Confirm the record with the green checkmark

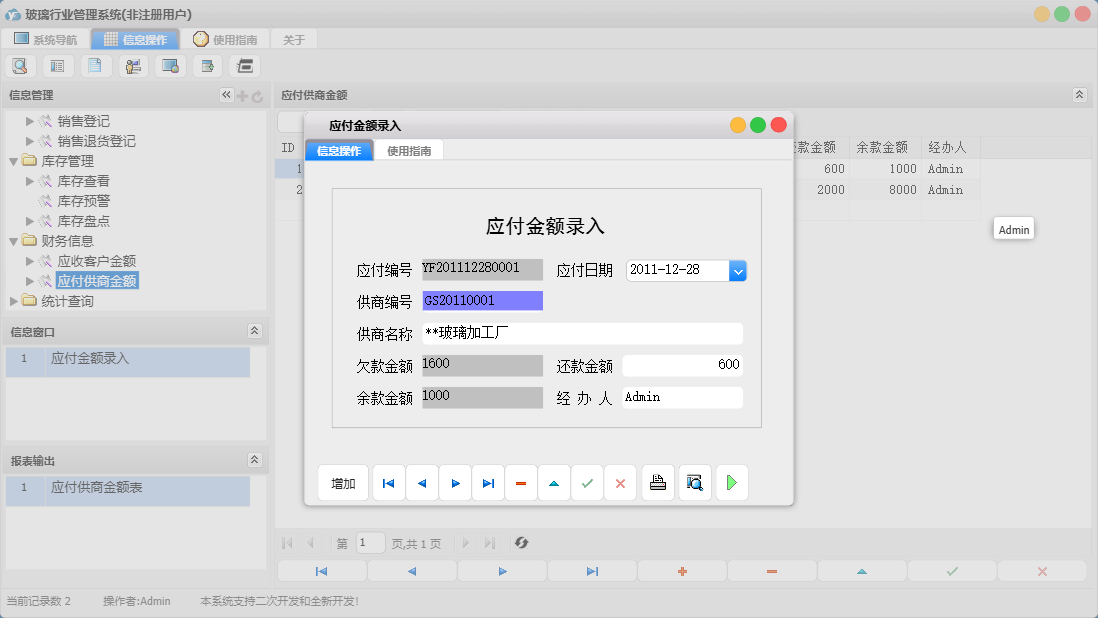[587, 482]
